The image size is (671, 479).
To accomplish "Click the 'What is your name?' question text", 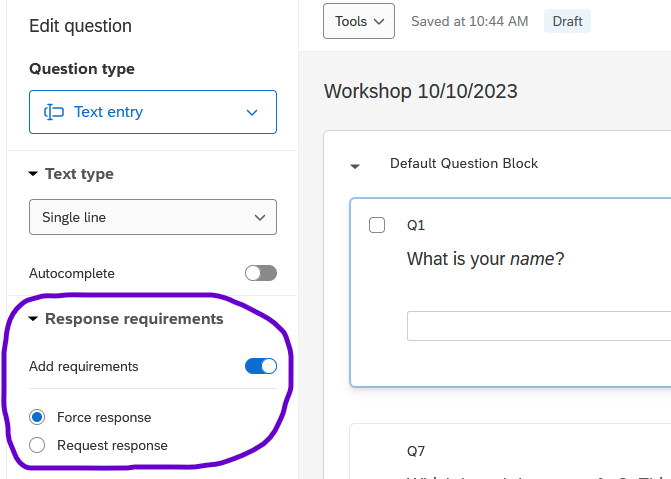I will pos(485,260).
